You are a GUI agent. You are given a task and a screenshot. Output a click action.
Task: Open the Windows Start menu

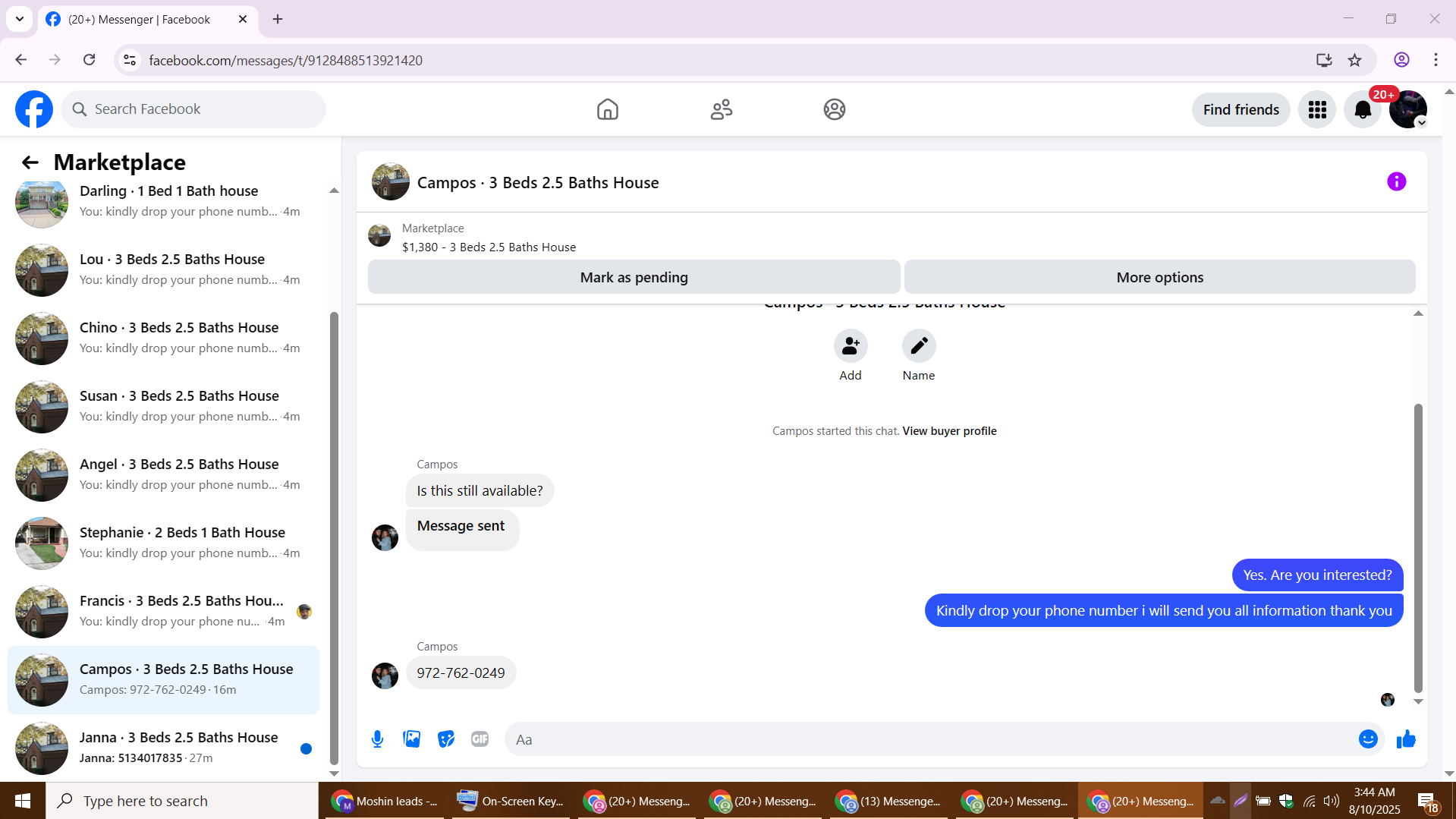(23, 801)
